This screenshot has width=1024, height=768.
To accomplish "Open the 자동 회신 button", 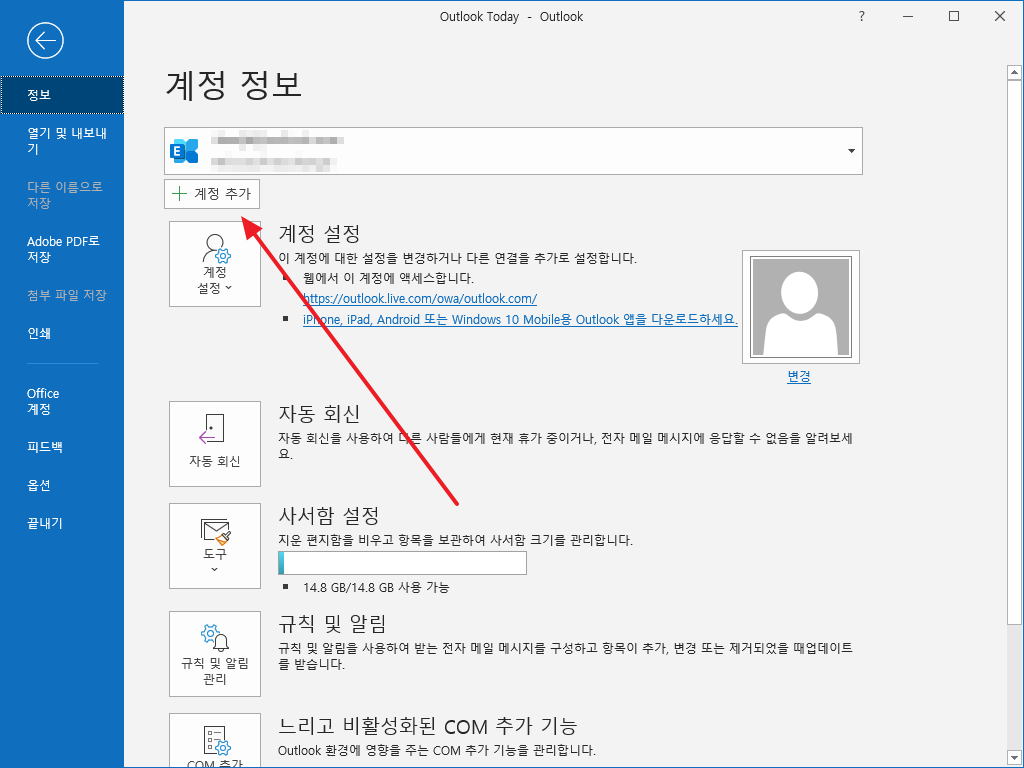I will click(x=215, y=444).
